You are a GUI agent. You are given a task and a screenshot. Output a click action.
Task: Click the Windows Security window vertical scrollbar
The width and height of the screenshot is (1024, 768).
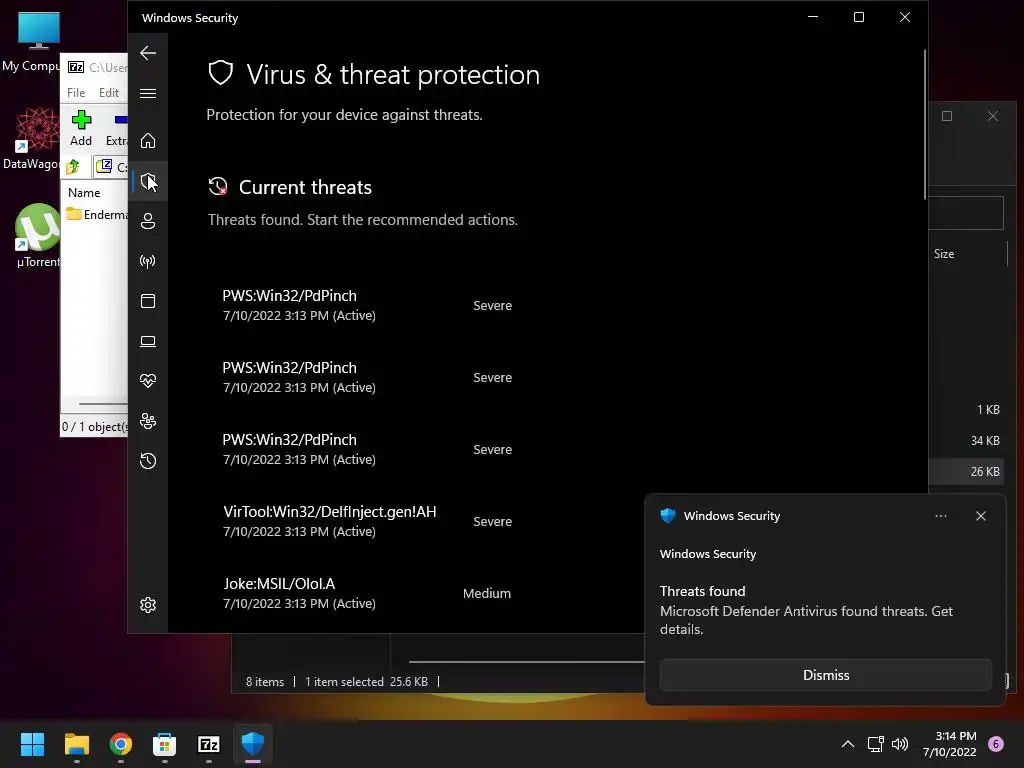coord(925,124)
